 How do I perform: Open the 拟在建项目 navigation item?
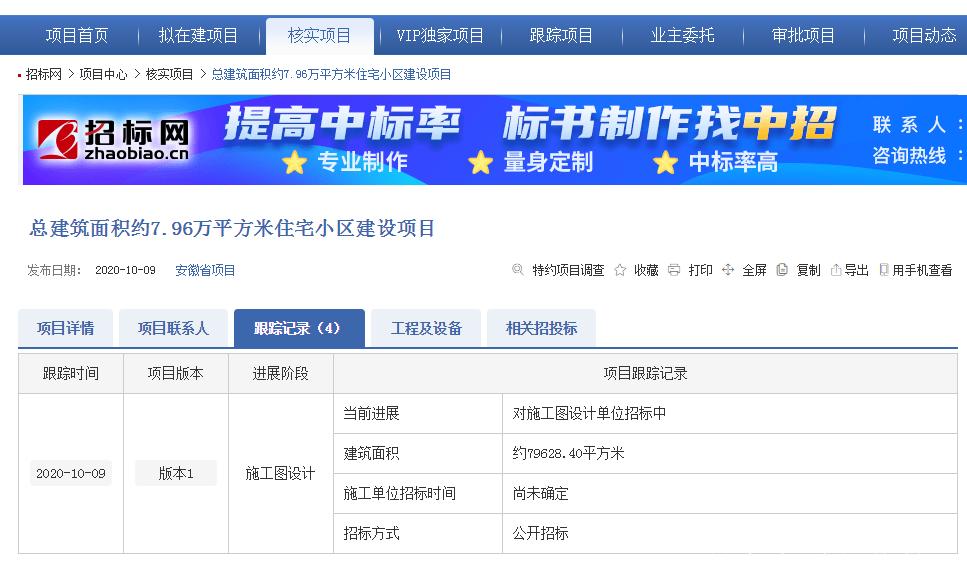pyautogui.click(x=198, y=35)
